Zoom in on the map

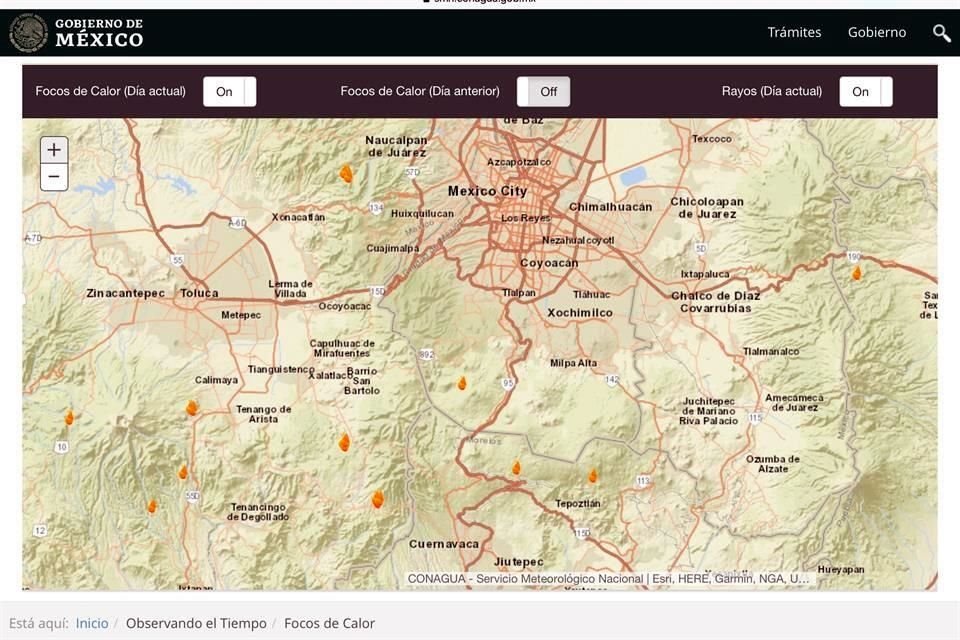[x=54, y=150]
